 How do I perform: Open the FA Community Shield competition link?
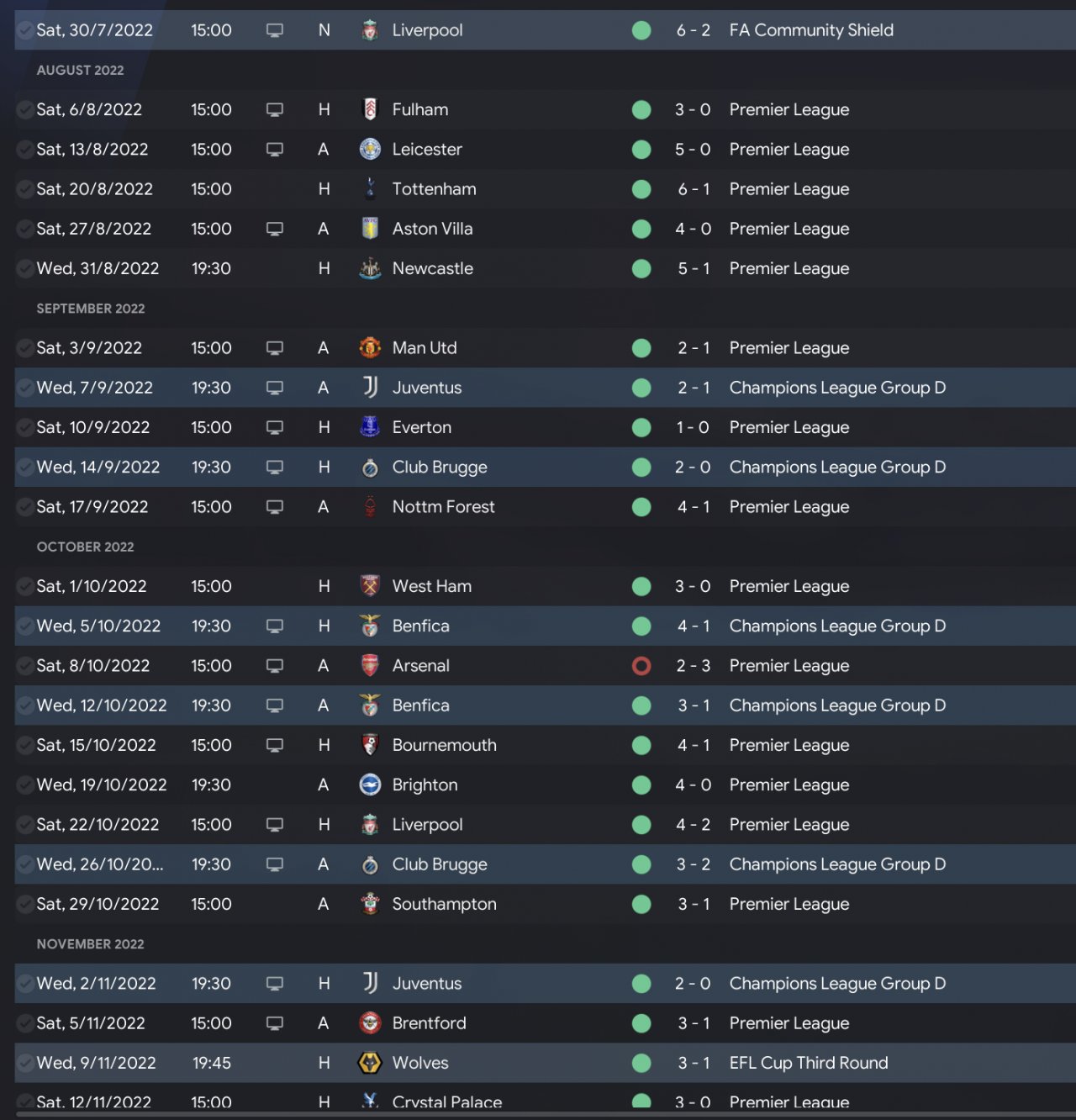tap(810, 30)
